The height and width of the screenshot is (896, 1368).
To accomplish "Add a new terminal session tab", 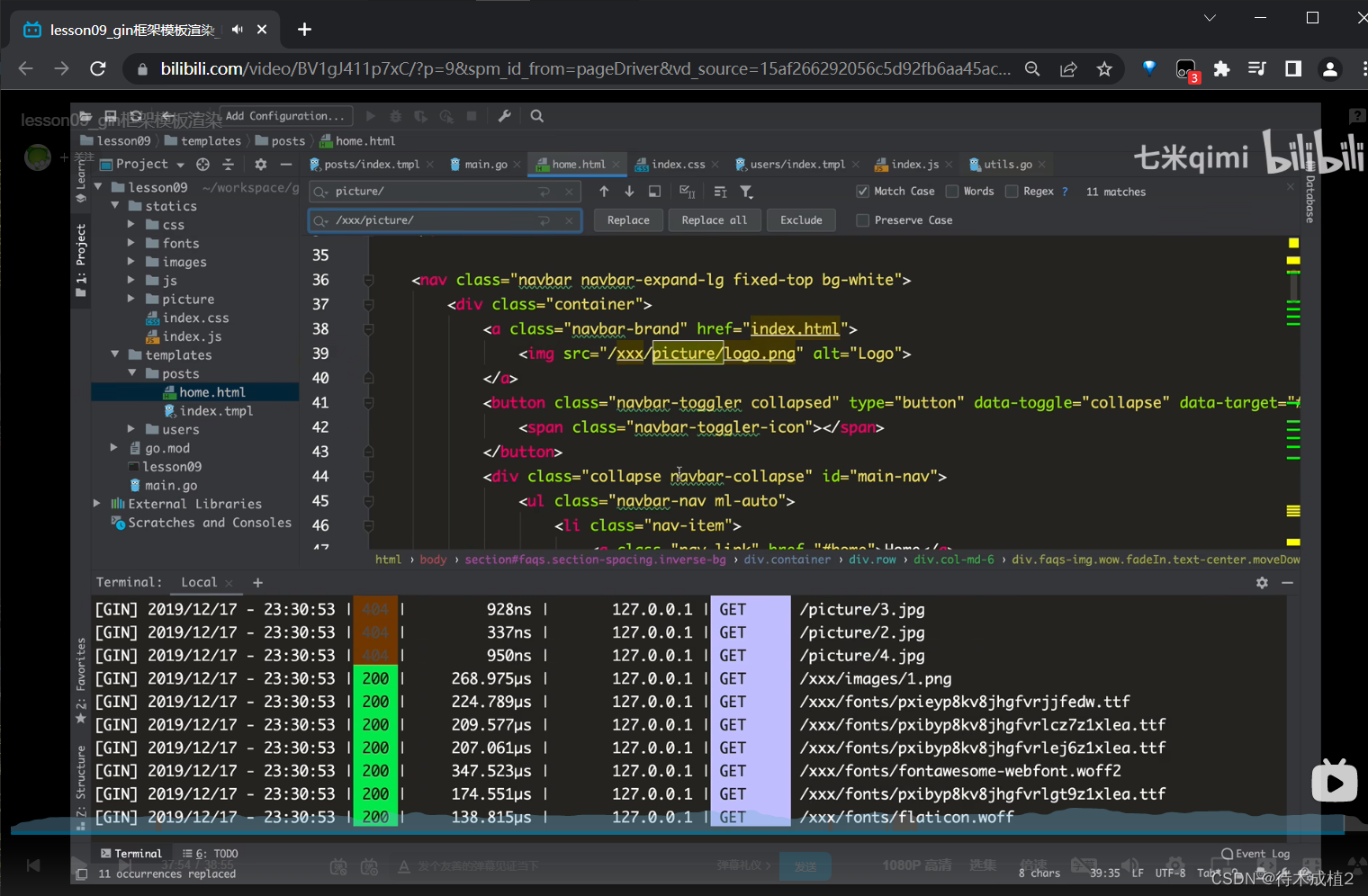I will coord(257,583).
